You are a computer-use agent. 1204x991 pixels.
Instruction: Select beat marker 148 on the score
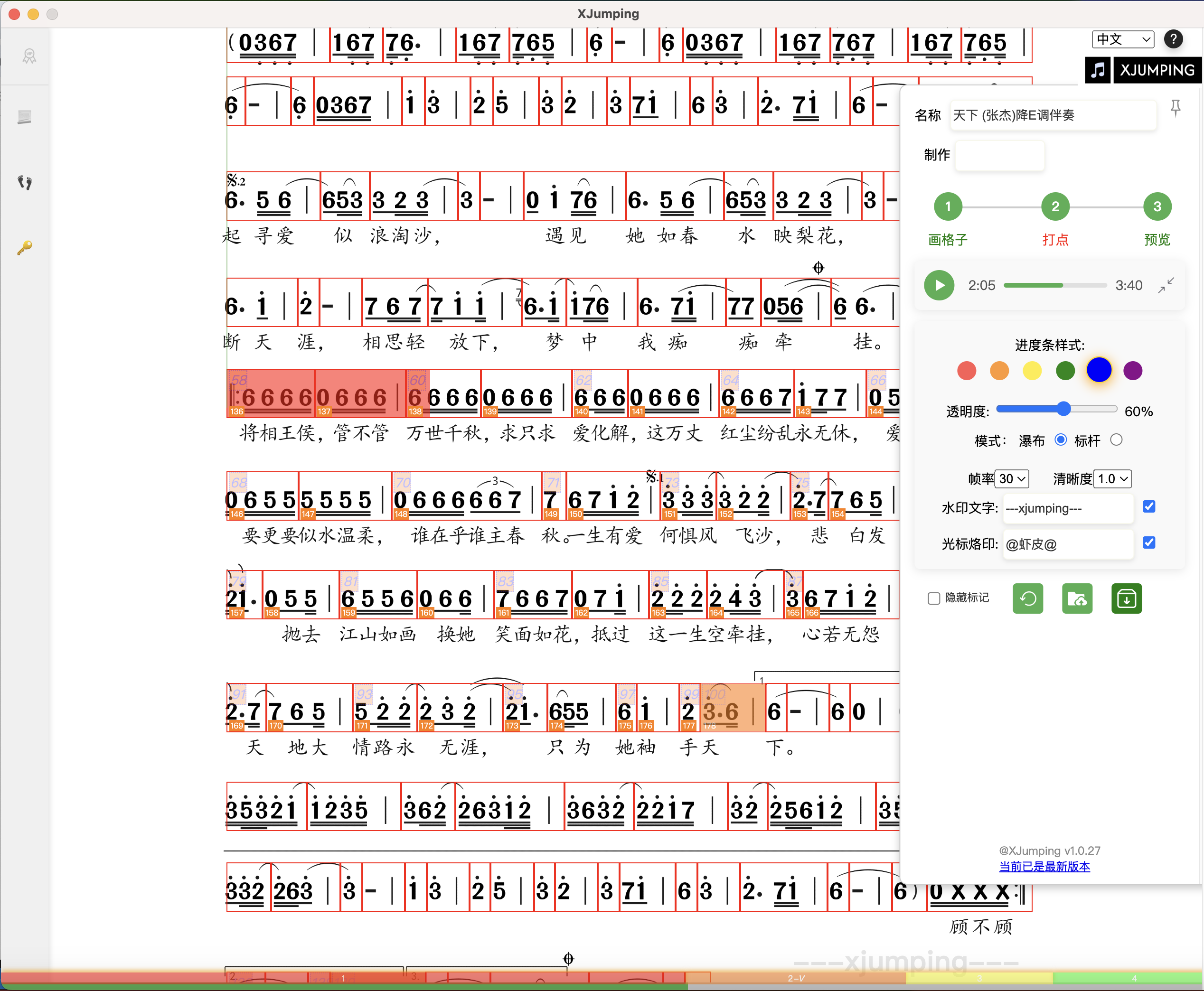click(x=401, y=514)
